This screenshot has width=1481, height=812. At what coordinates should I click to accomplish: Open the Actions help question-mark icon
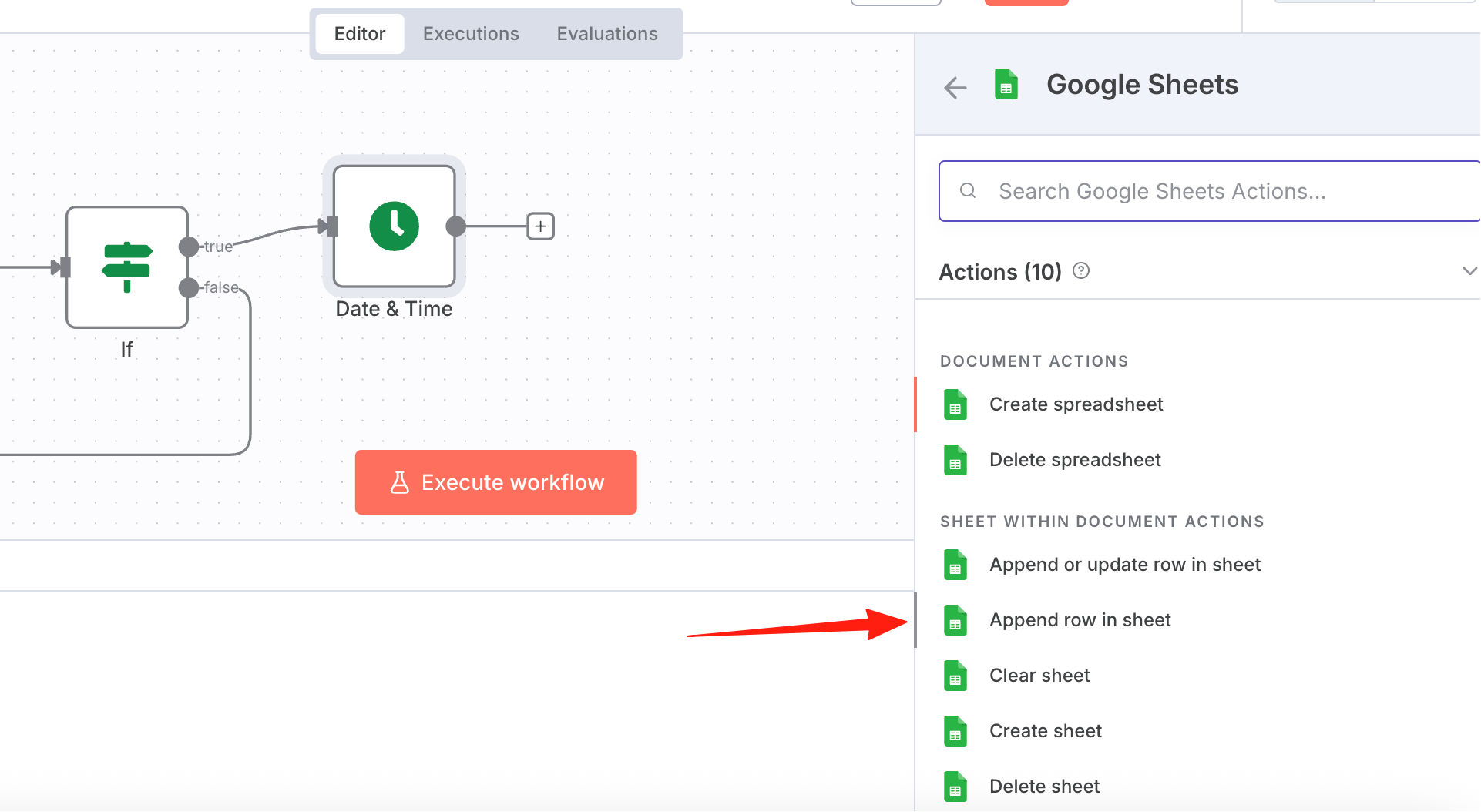click(x=1081, y=270)
